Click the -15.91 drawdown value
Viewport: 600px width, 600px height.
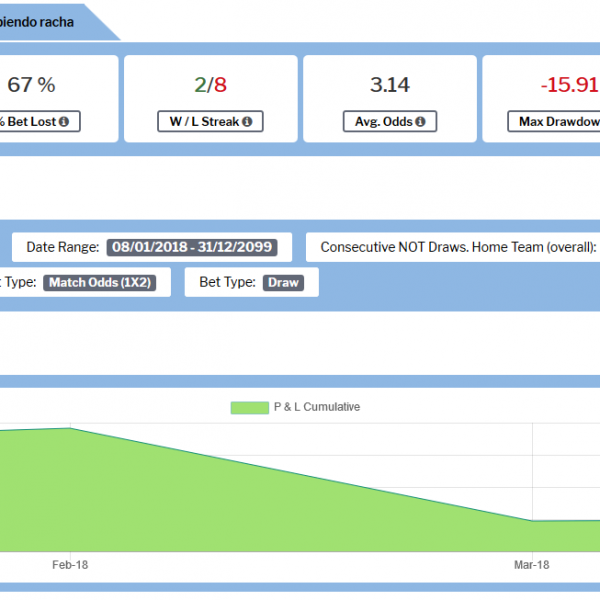coord(570,85)
